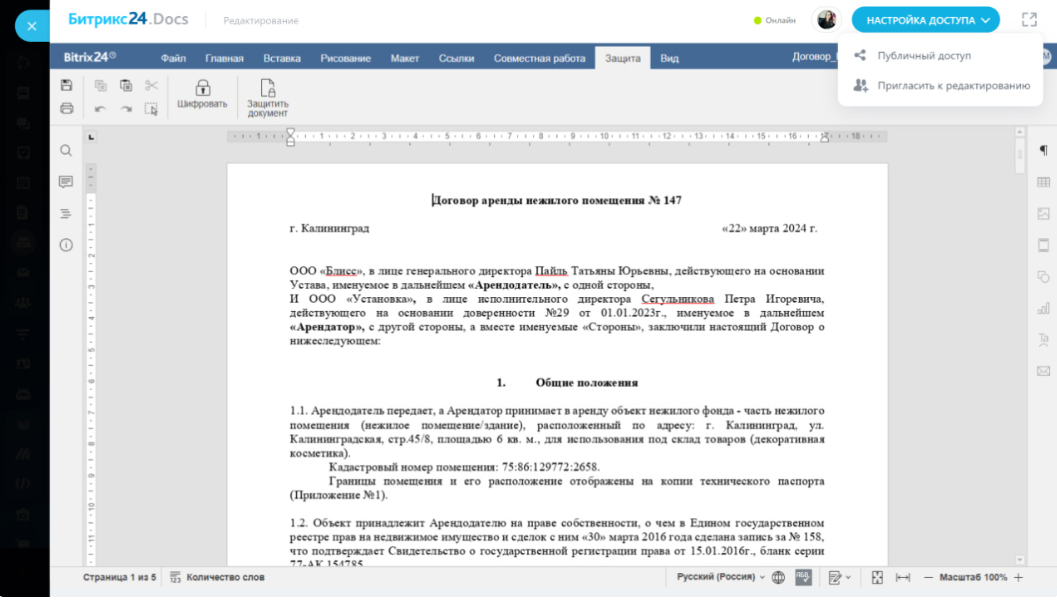
Task: Switch to the Рисование tab
Action: click(x=345, y=59)
